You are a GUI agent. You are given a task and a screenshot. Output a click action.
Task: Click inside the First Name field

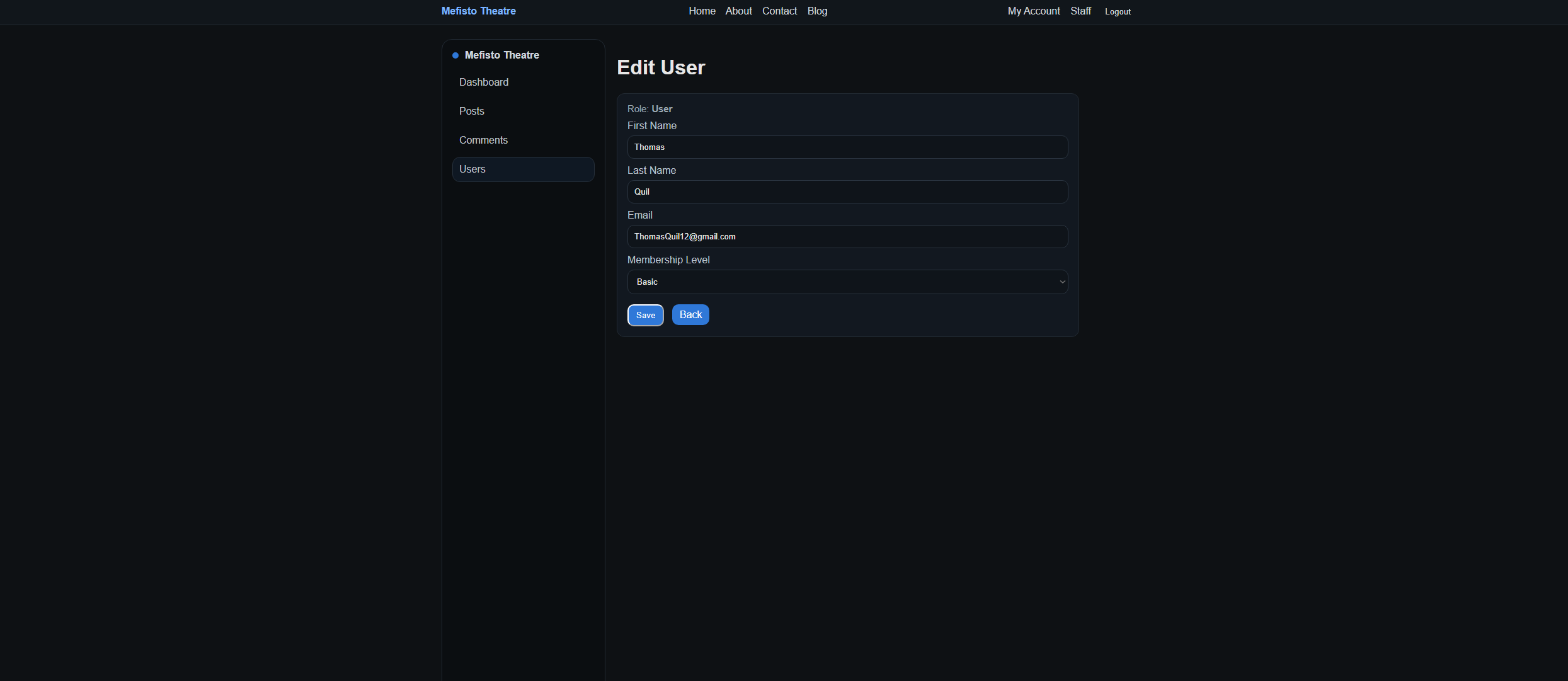[x=847, y=147]
